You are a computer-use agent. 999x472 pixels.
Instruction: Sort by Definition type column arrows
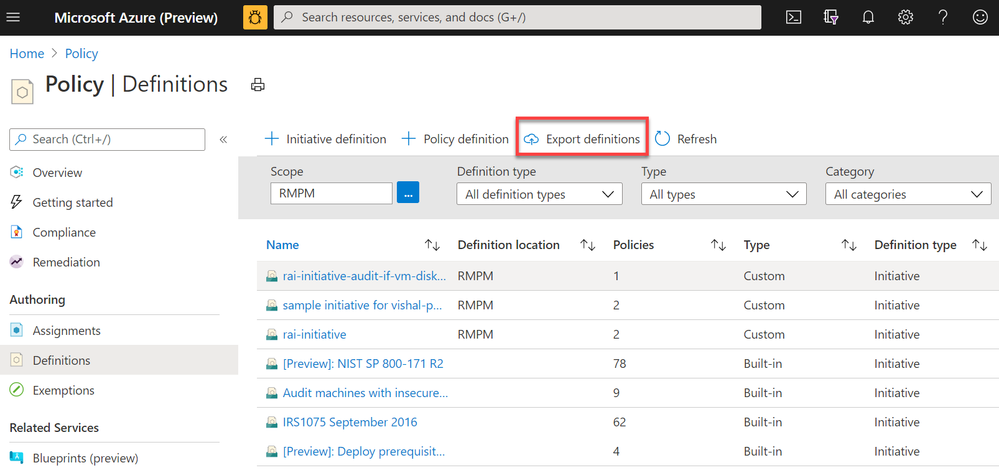click(x=980, y=245)
